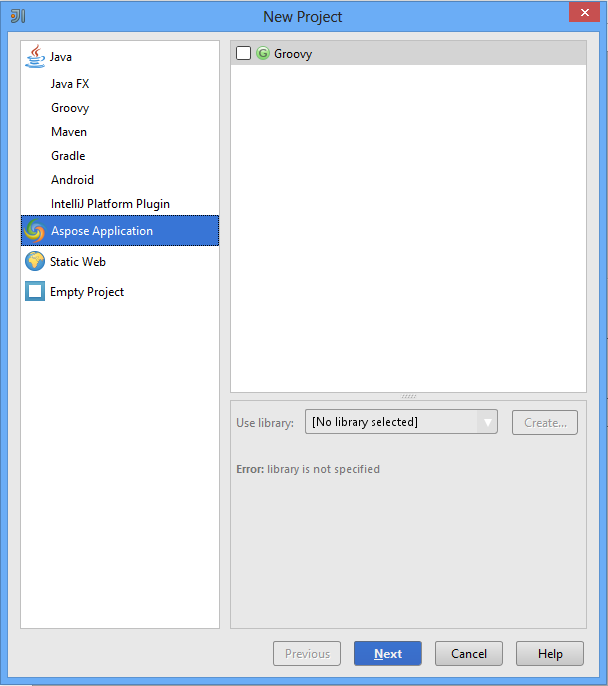Select IntelliJ Platform Plugin project type
The image size is (608, 686).
pyautogui.click(x=110, y=204)
